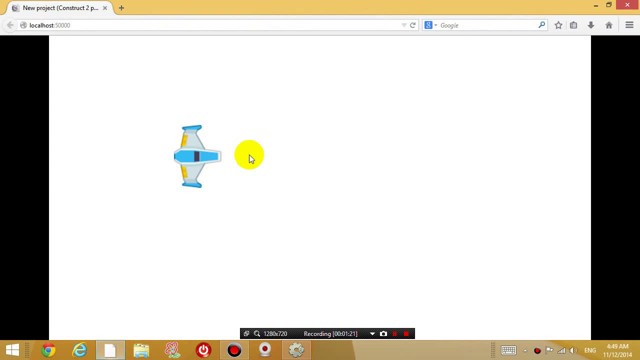Viewport: 640px width, 360px height.
Task: Open the Firefox hamburger menu
Action: [629, 25]
